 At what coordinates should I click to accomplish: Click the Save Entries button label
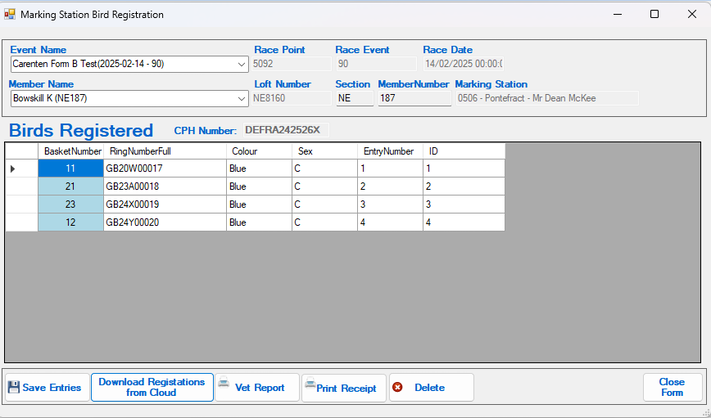pyautogui.click(x=52, y=388)
